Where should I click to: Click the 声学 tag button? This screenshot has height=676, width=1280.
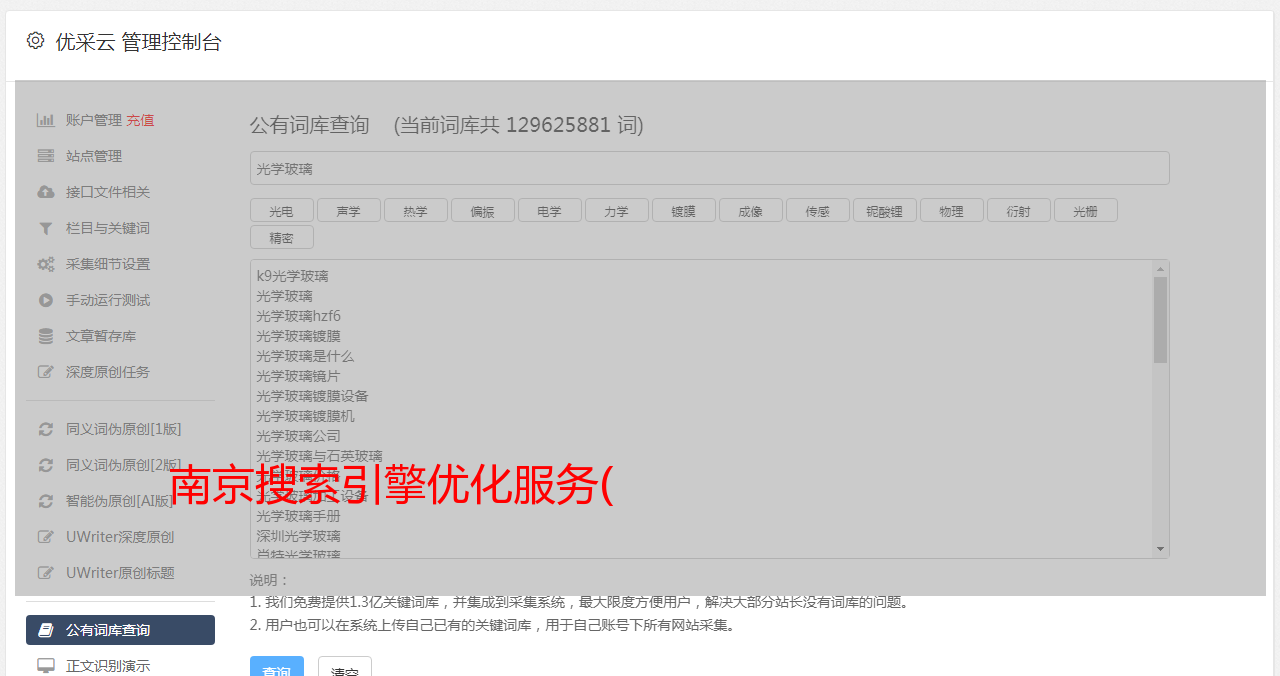tap(348, 210)
